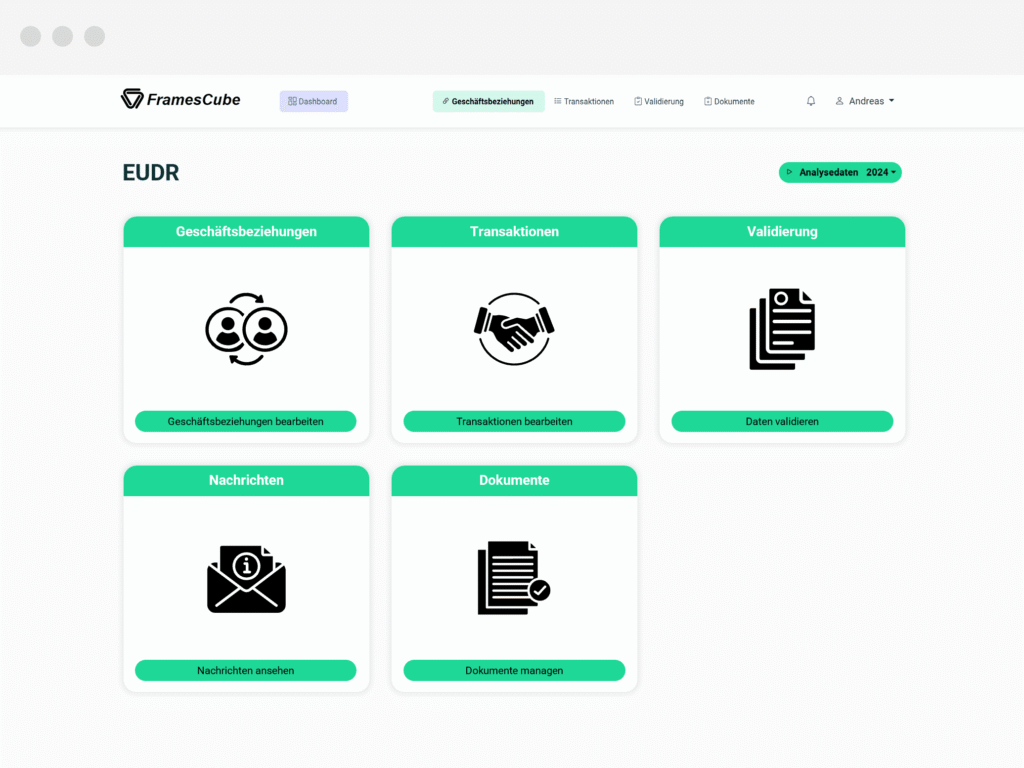The height and width of the screenshot is (768, 1024).
Task: Click the Daten validieren button
Action: 782,421
